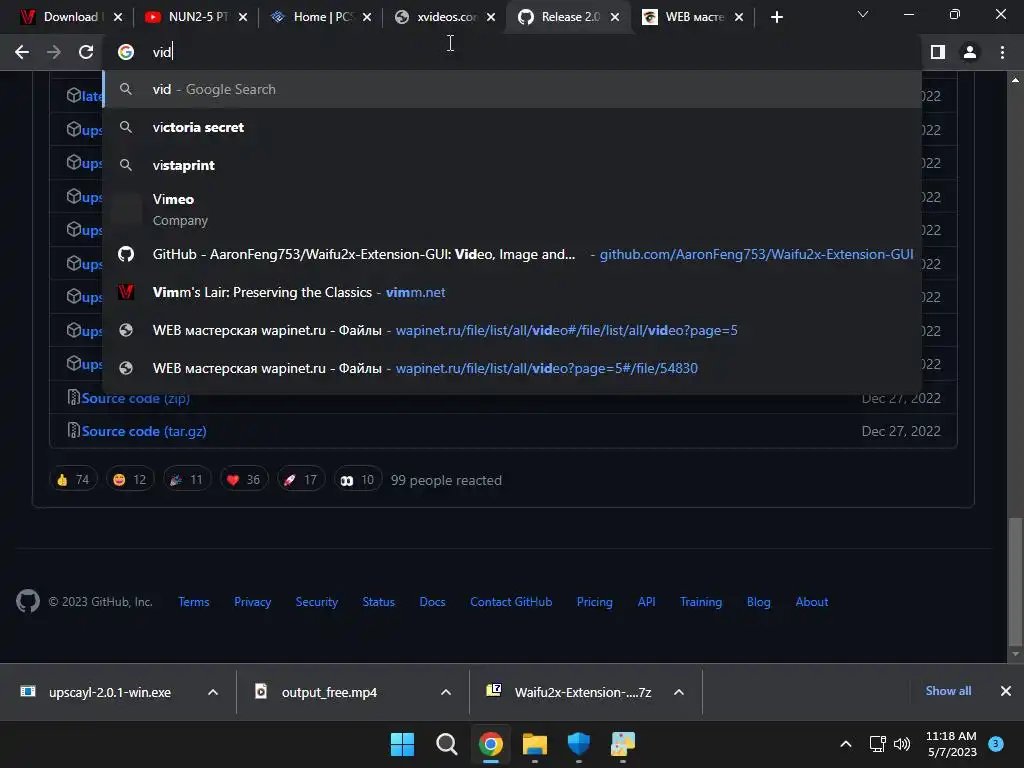Open a new tab with the plus button
1024x768 pixels.
coord(776,17)
